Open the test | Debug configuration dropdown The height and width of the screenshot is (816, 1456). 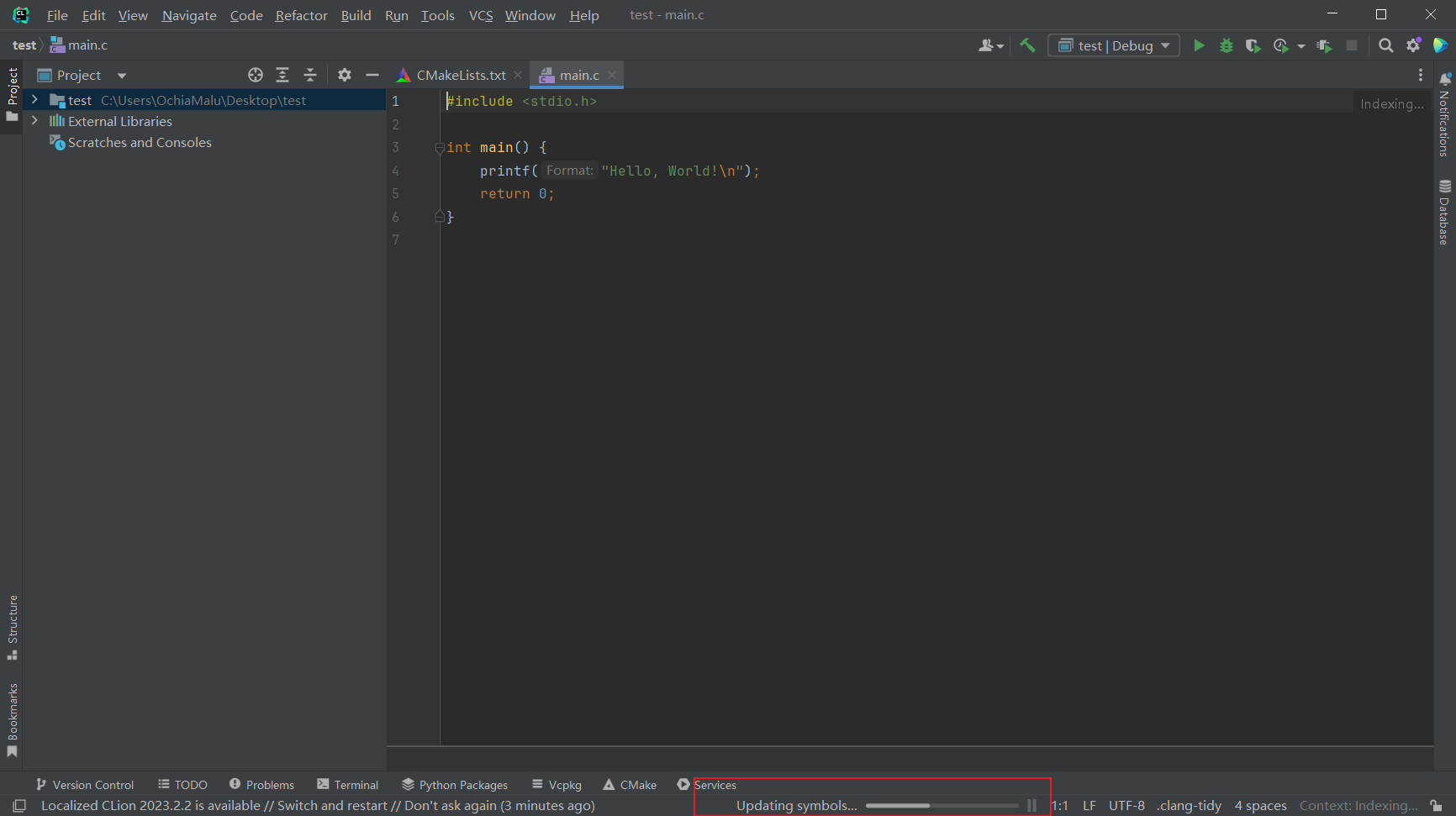point(1114,45)
